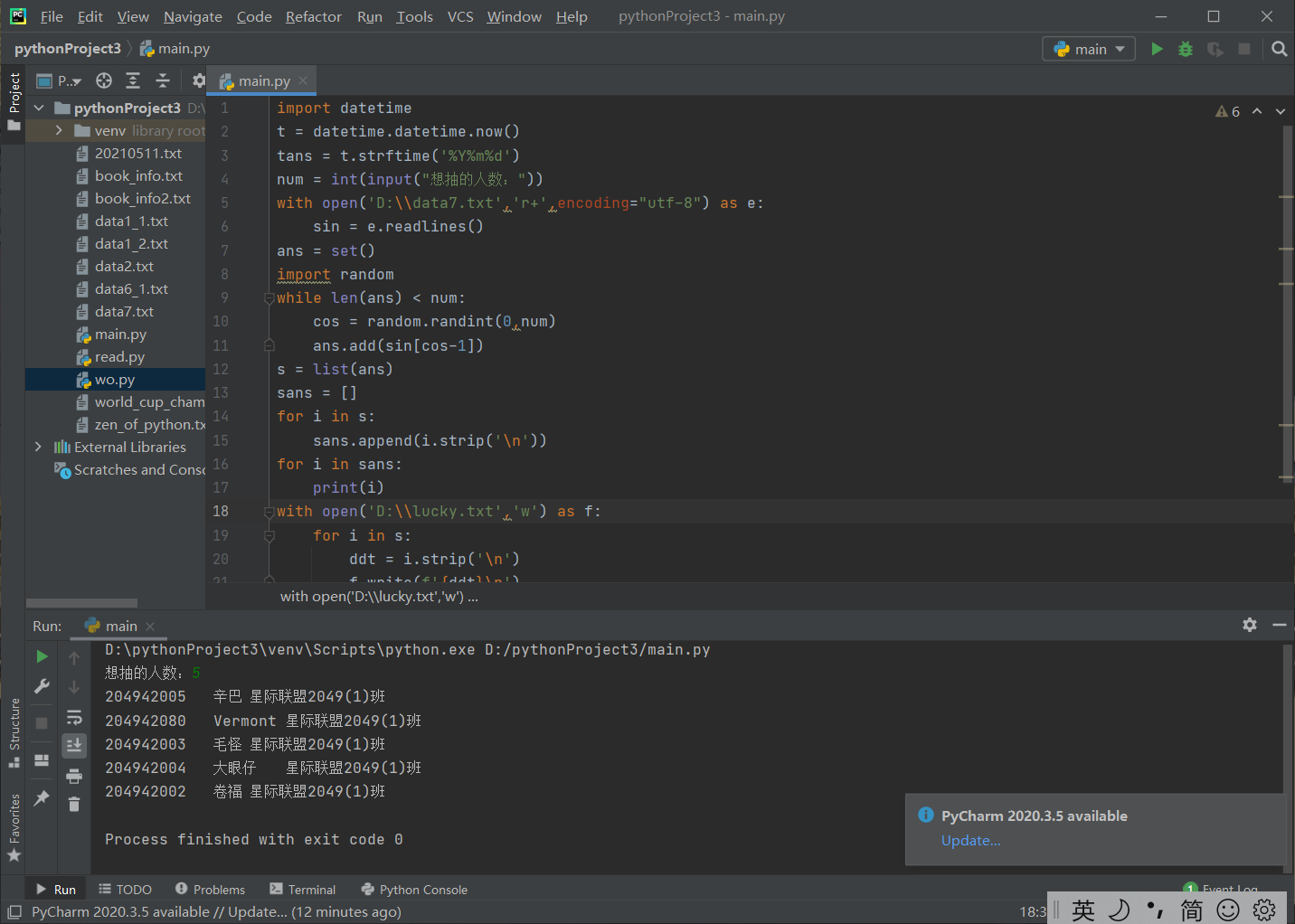Click locate-file crosshair icon in Project panel
The image size is (1295, 924).
click(104, 81)
